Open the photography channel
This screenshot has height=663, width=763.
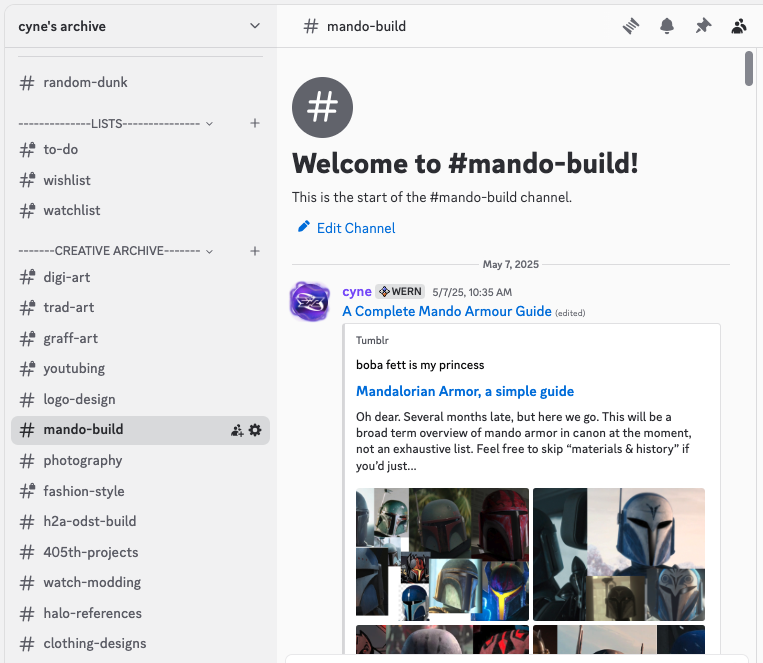click(140, 460)
